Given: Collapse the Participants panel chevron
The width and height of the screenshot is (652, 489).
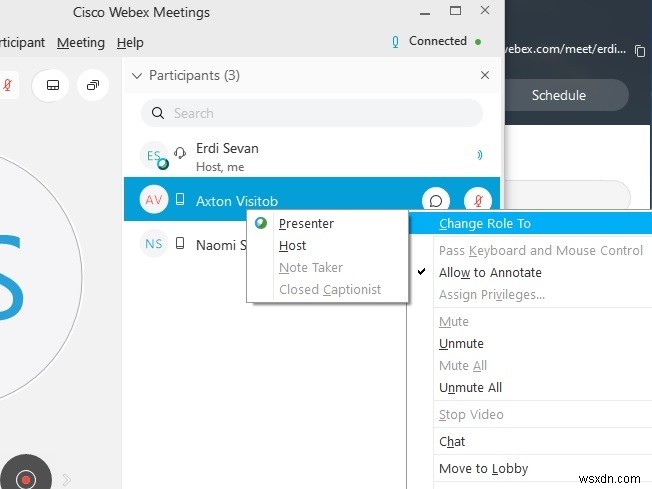Looking at the screenshot, I should pos(138,76).
